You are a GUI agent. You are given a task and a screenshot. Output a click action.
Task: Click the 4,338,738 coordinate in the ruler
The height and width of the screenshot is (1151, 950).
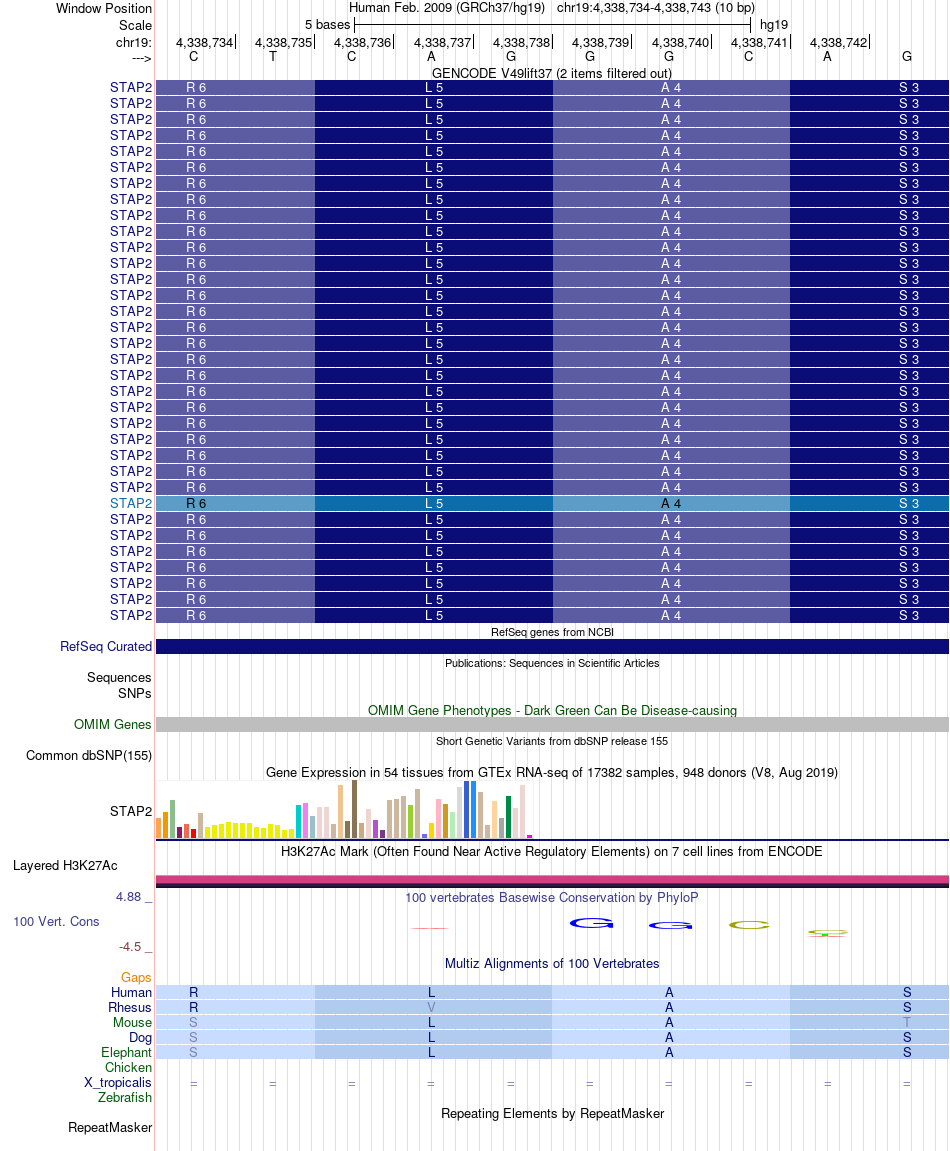click(521, 43)
